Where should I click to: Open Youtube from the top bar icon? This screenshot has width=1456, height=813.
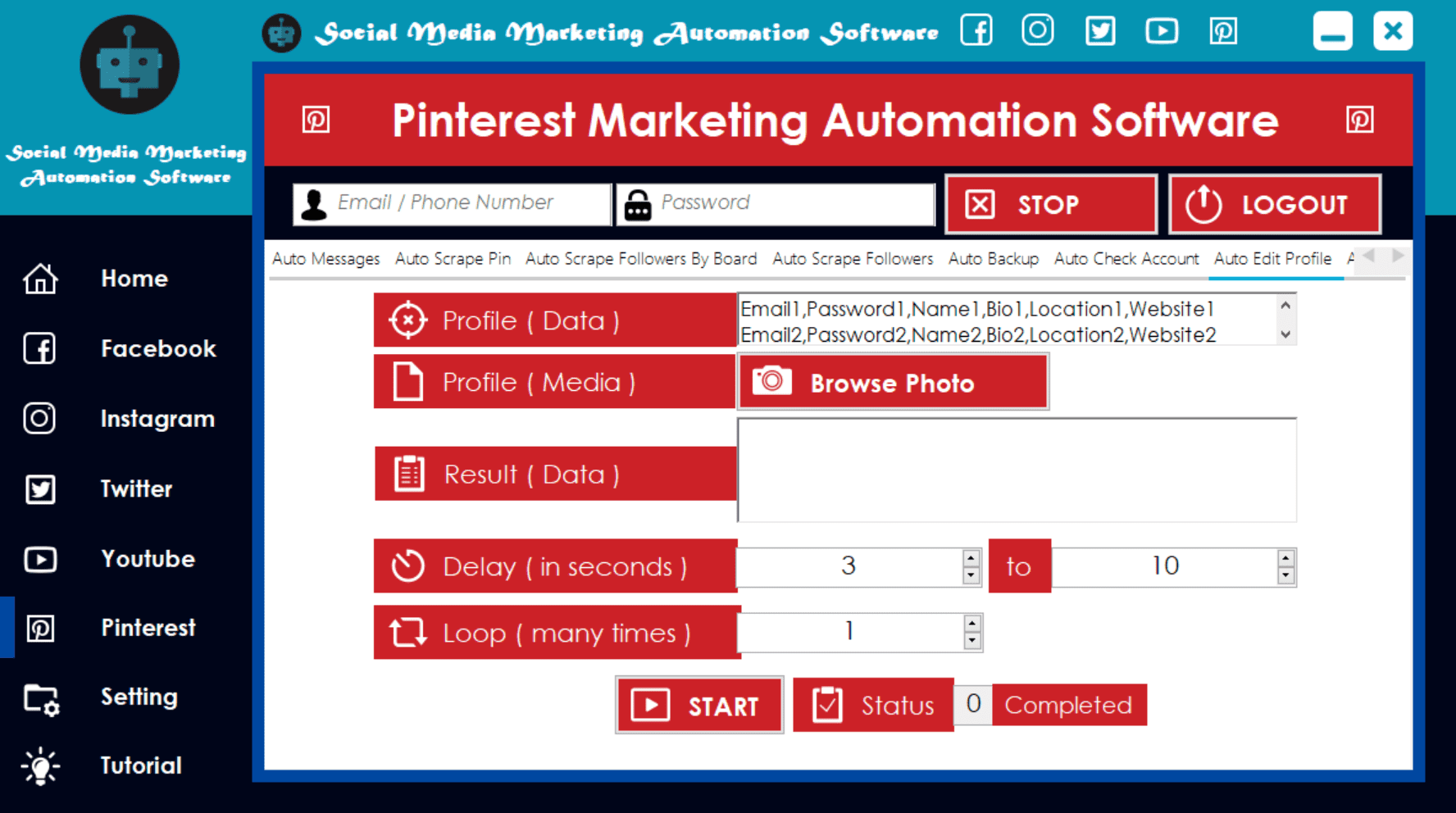(1162, 31)
